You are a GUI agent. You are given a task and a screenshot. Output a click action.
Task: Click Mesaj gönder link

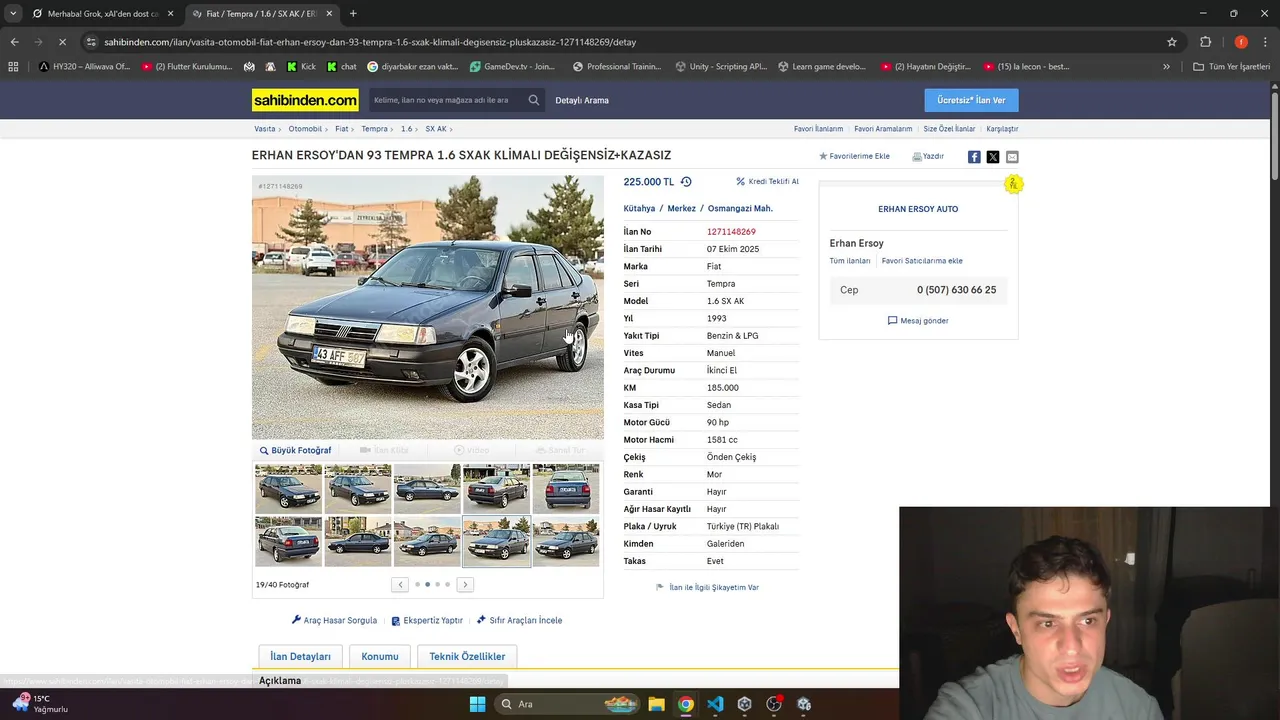point(918,320)
